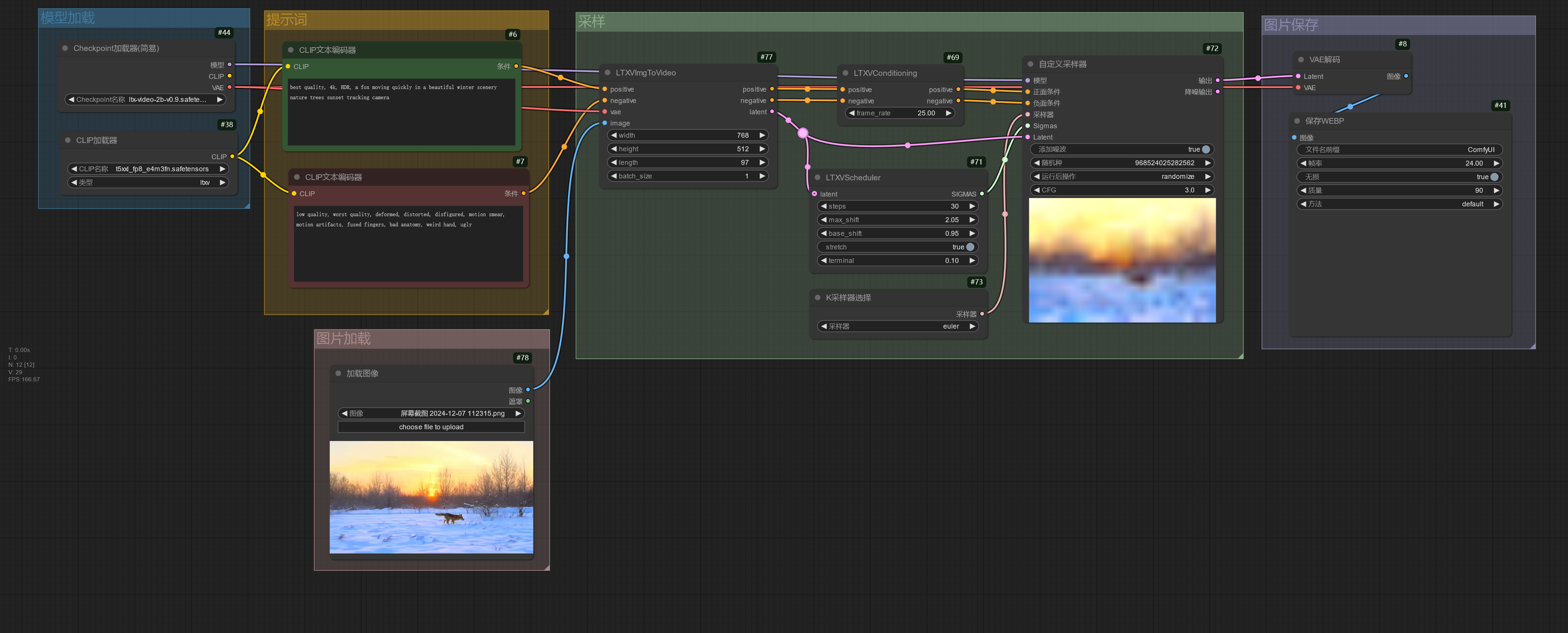Click choose file to upload button
This screenshot has height=633, width=1568.
coord(431,427)
